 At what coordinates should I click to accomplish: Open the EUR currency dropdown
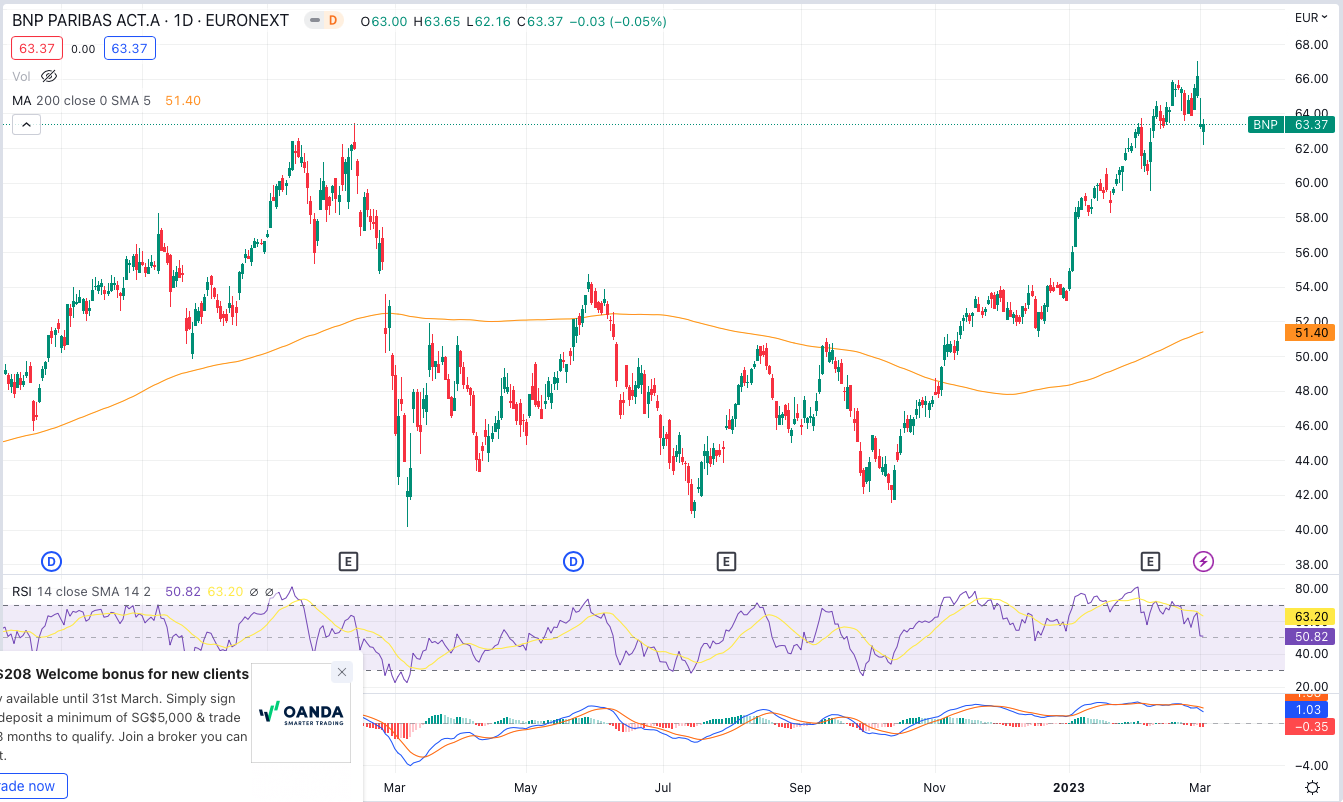(1312, 18)
